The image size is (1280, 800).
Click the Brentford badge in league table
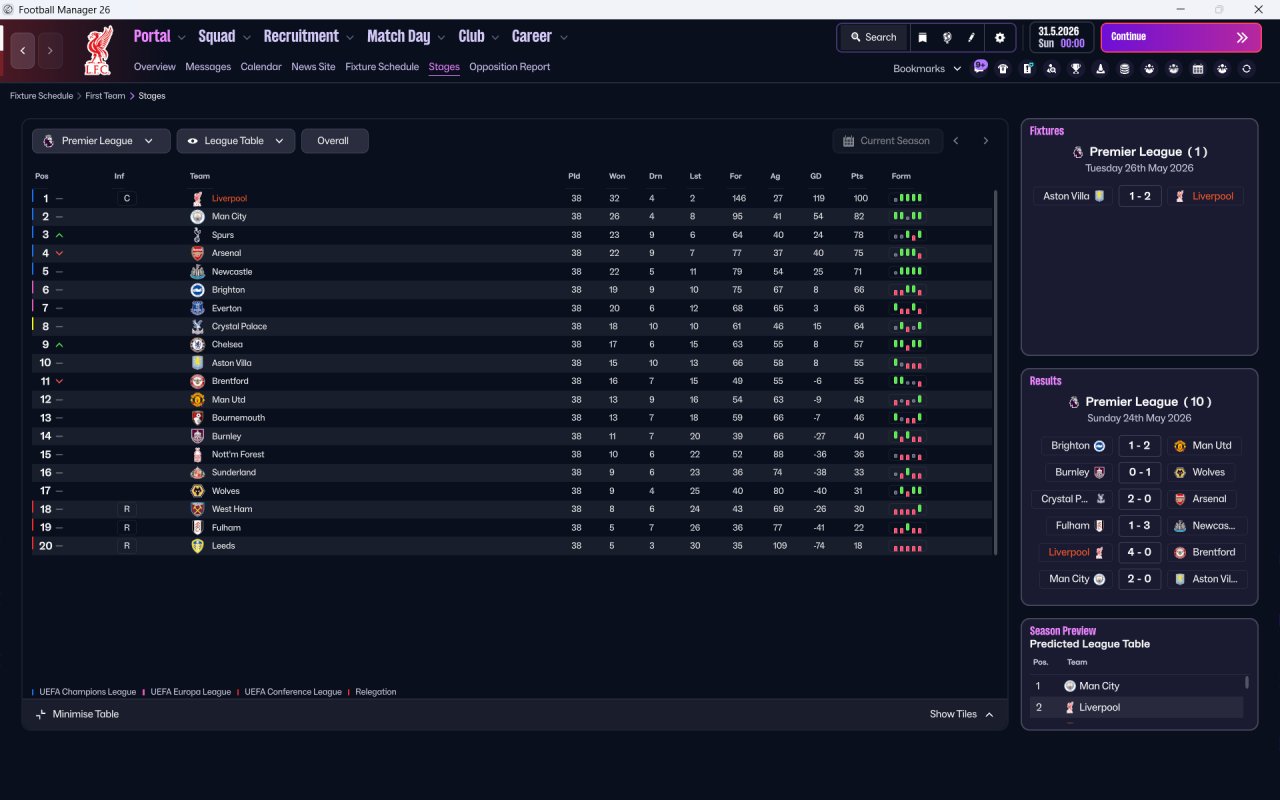click(x=197, y=382)
